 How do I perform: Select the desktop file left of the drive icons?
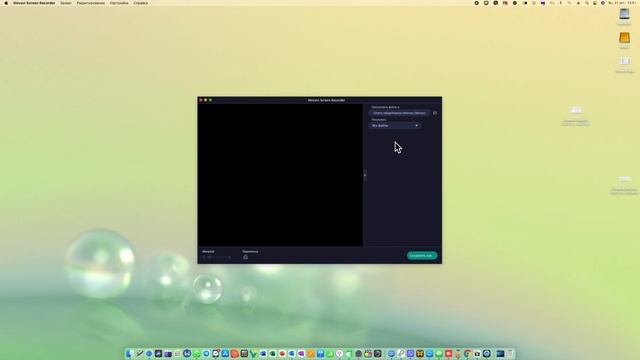tap(576, 111)
